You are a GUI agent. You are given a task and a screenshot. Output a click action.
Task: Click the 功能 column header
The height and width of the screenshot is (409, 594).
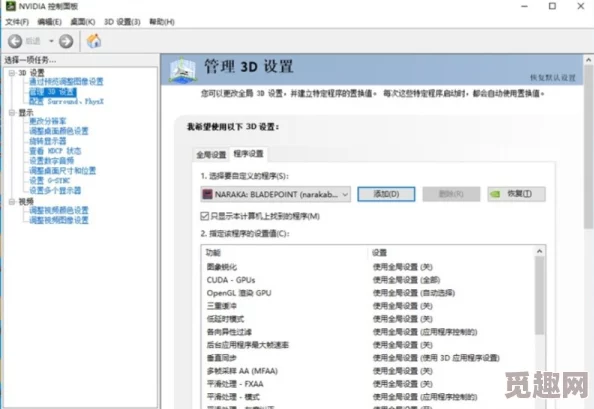click(x=284, y=253)
